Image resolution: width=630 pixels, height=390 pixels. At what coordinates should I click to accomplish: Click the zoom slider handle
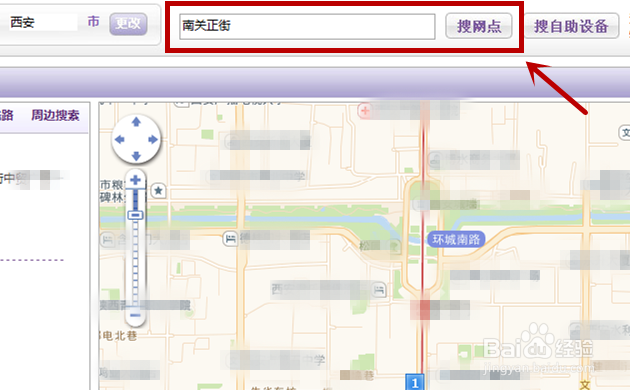(135, 215)
